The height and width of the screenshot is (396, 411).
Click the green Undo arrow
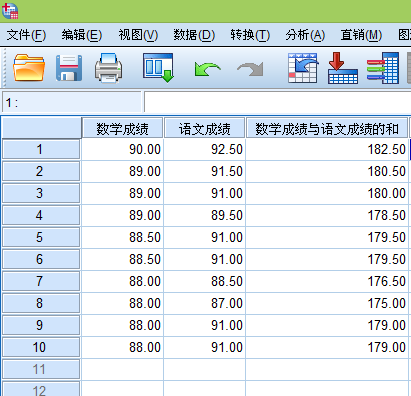pos(207,69)
